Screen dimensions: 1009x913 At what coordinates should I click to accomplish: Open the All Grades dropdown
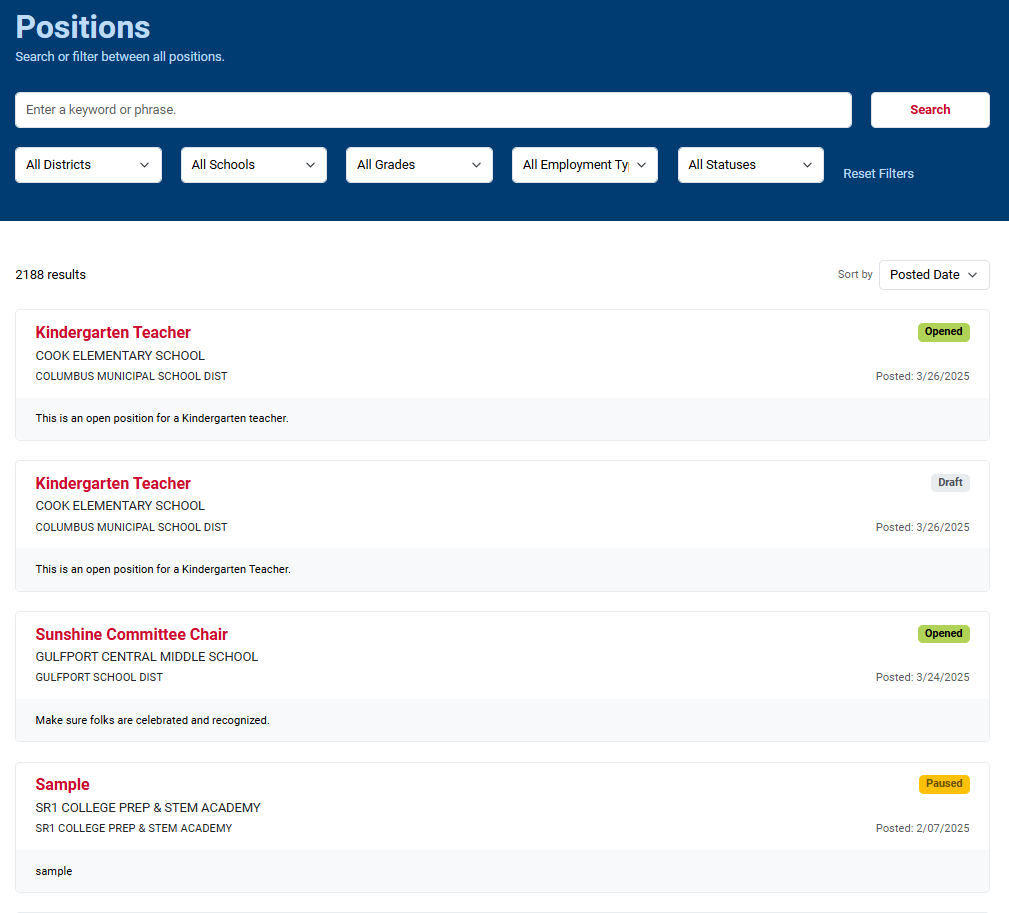pyautogui.click(x=418, y=164)
